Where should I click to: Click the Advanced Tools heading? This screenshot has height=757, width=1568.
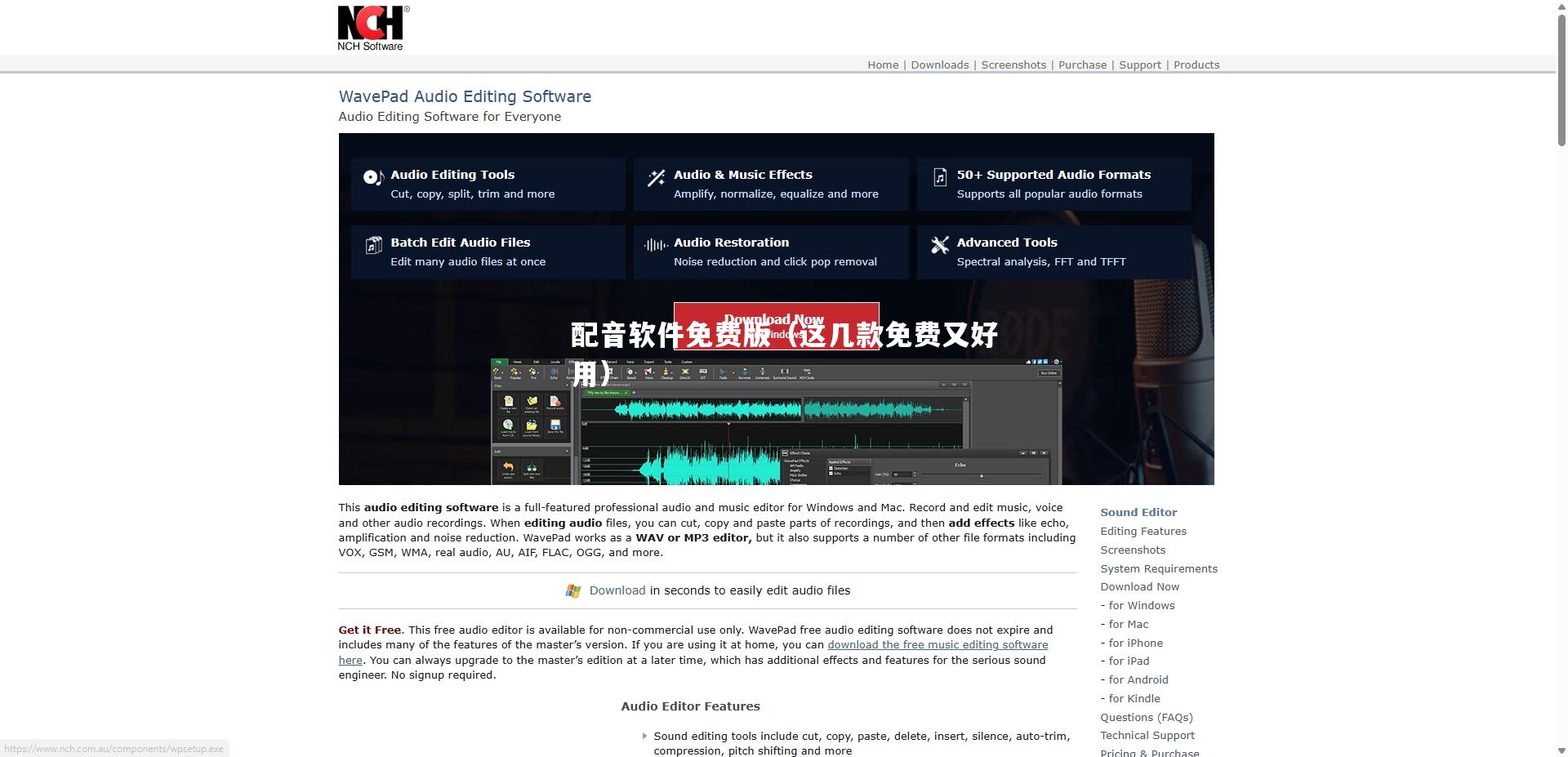pyautogui.click(x=1007, y=243)
